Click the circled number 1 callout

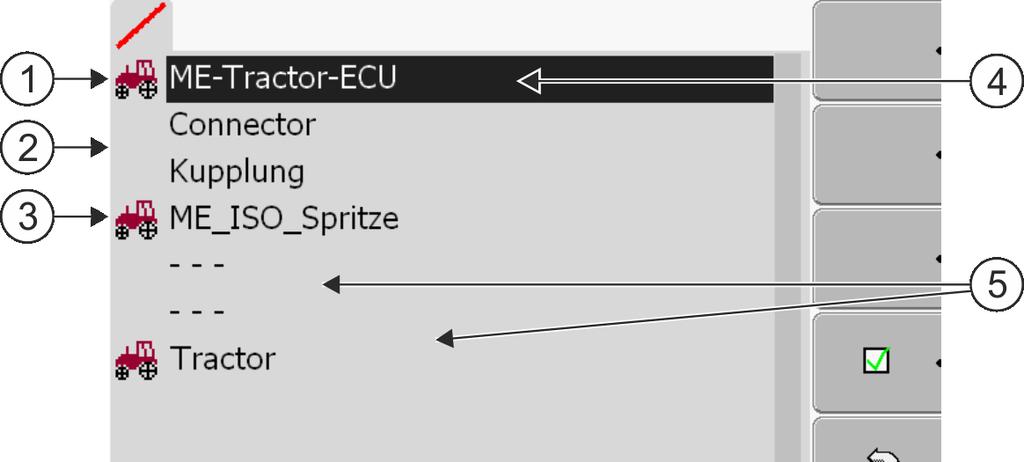pos(26,80)
